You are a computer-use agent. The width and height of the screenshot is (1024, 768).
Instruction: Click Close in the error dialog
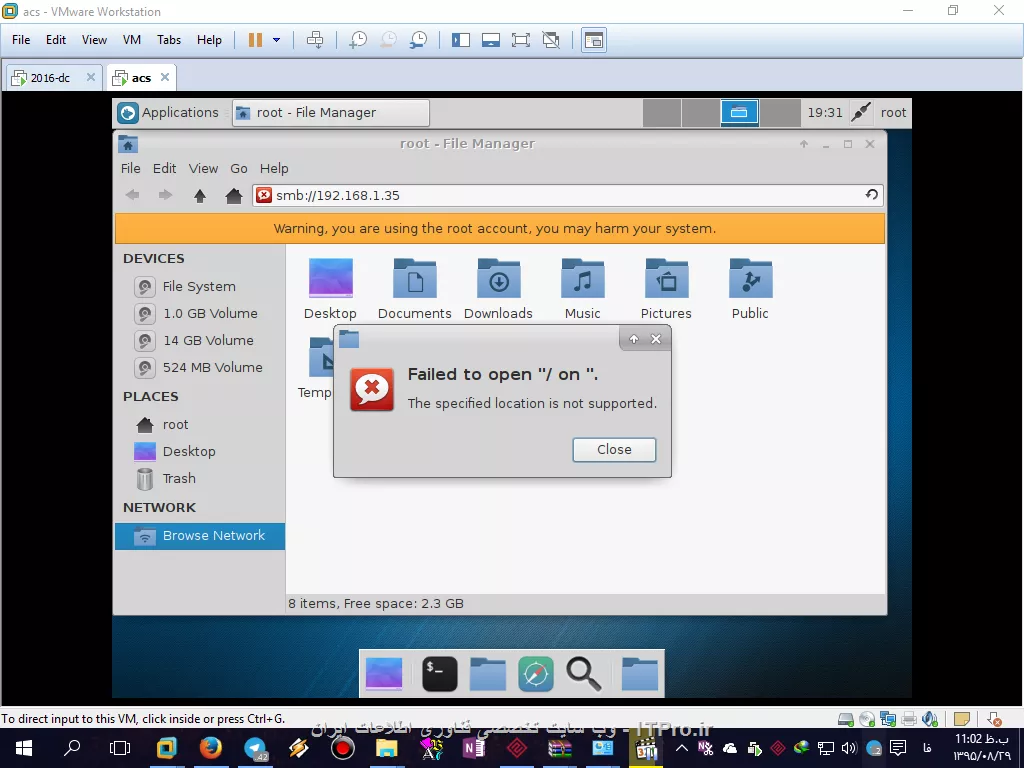614,449
